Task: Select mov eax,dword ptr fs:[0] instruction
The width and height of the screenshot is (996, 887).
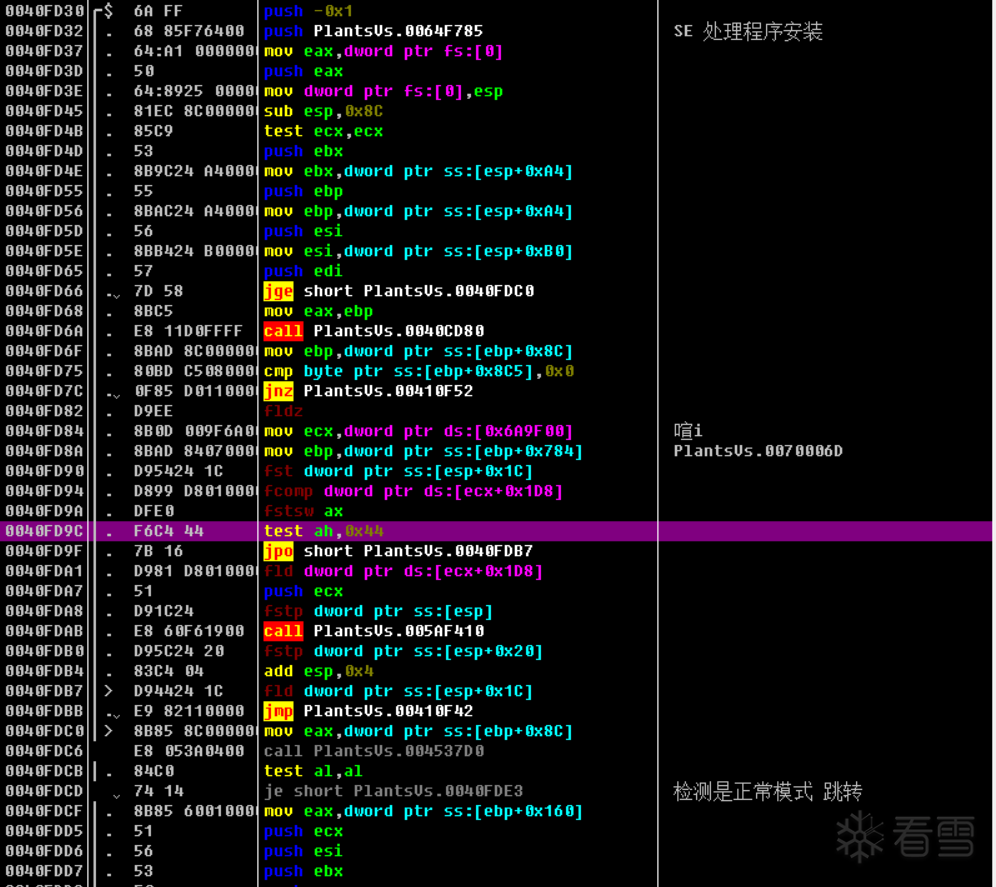Action: pos(384,51)
